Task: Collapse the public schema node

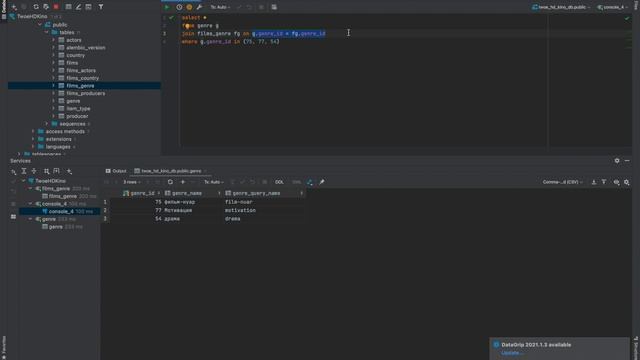Action: (40, 24)
